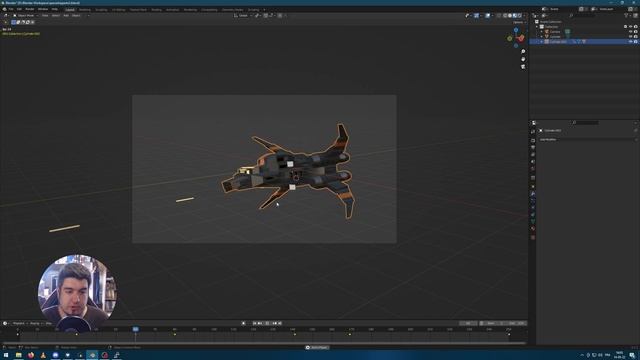
Task: Select Cylinder.001 in the outliner
Action: click(x=584, y=42)
